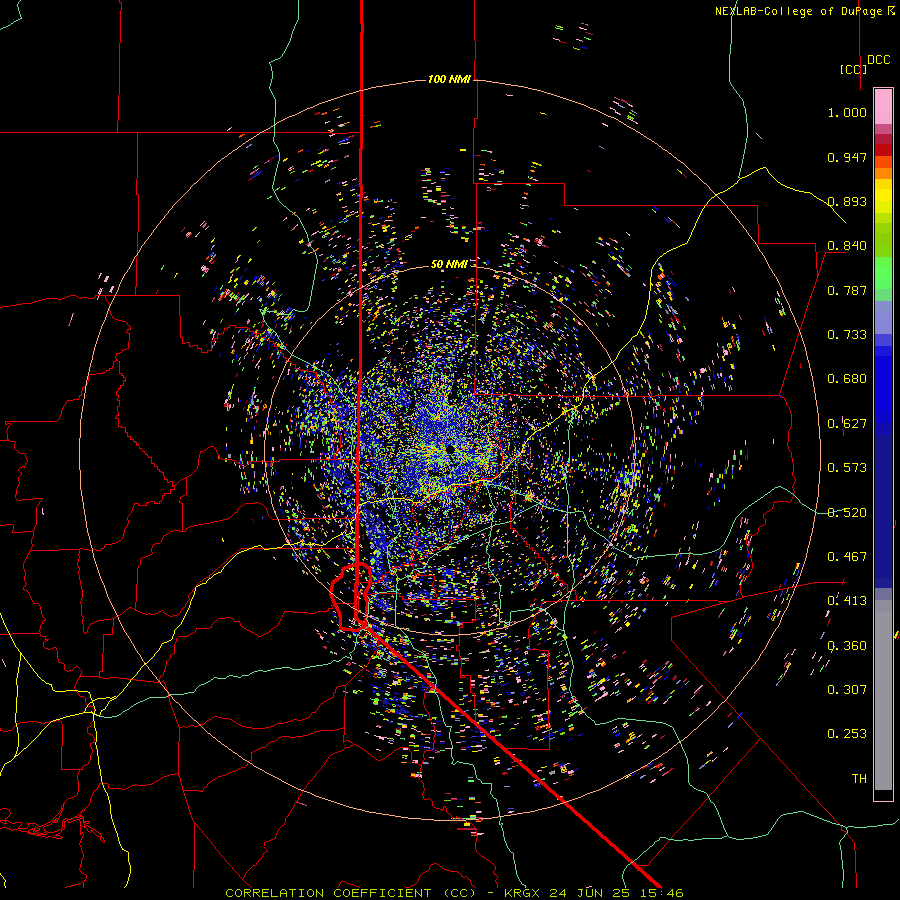Image resolution: width=900 pixels, height=900 pixels.
Task: Click the 0.893 scale value
Action: [847, 201]
